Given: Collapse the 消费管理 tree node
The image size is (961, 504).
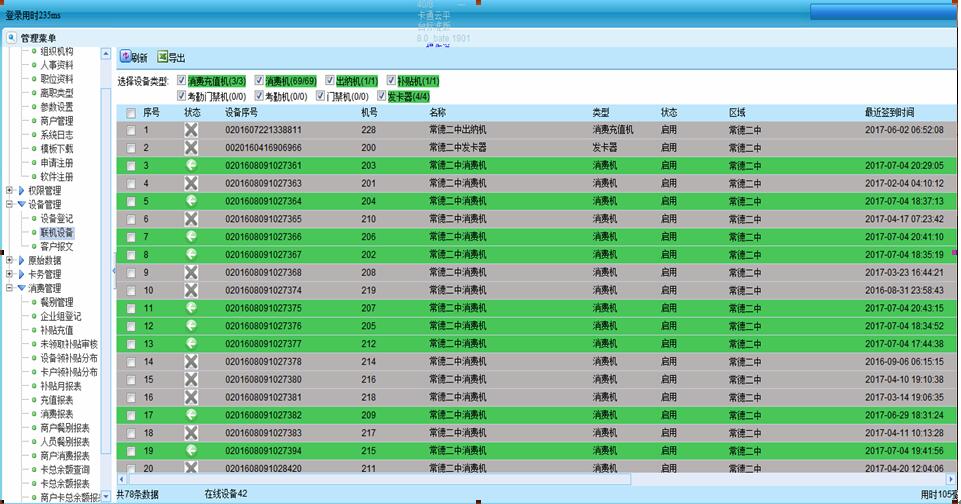Looking at the screenshot, I should pyautogui.click(x=9, y=288).
